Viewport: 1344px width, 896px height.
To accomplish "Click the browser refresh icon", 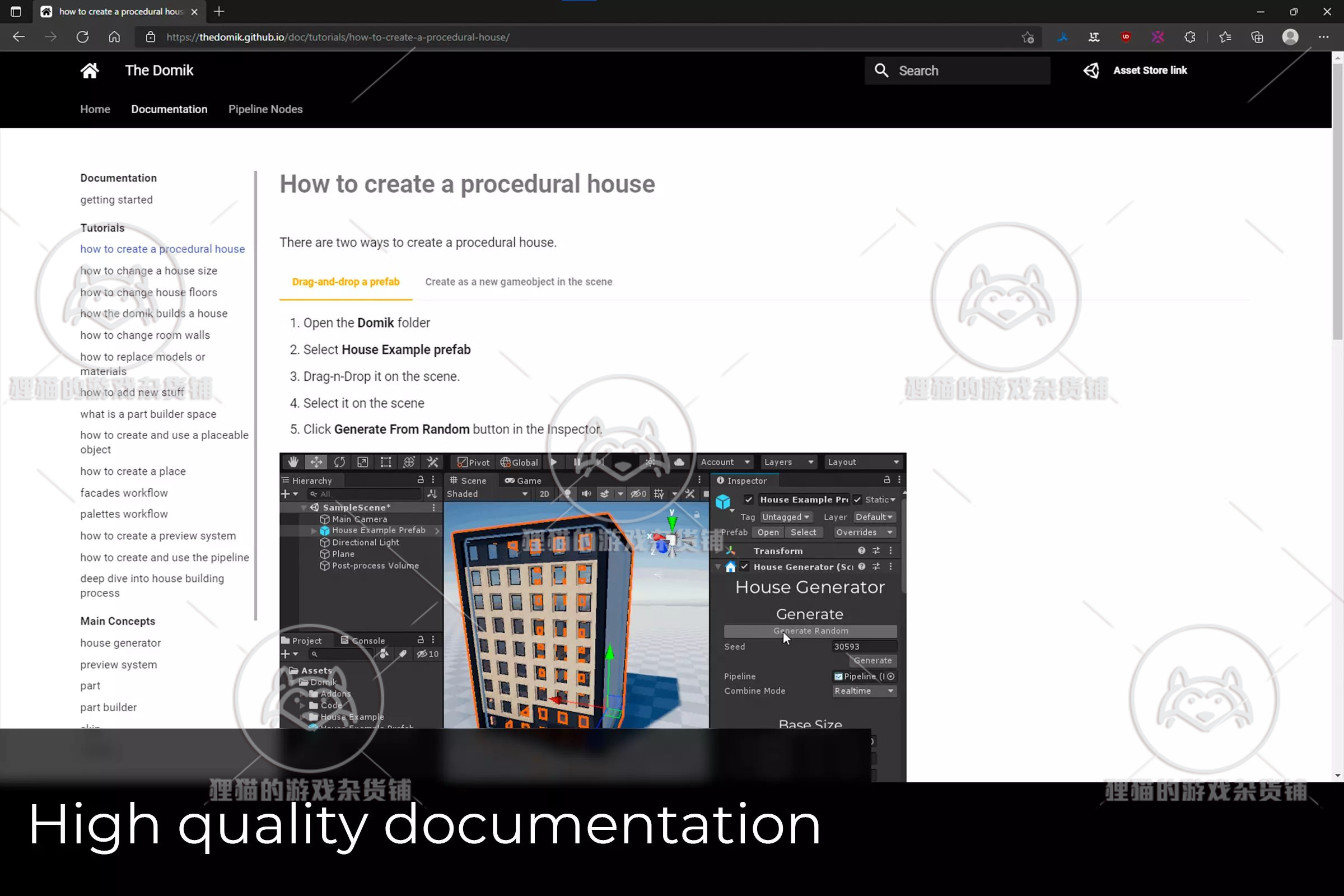I will [x=82, y=37].
